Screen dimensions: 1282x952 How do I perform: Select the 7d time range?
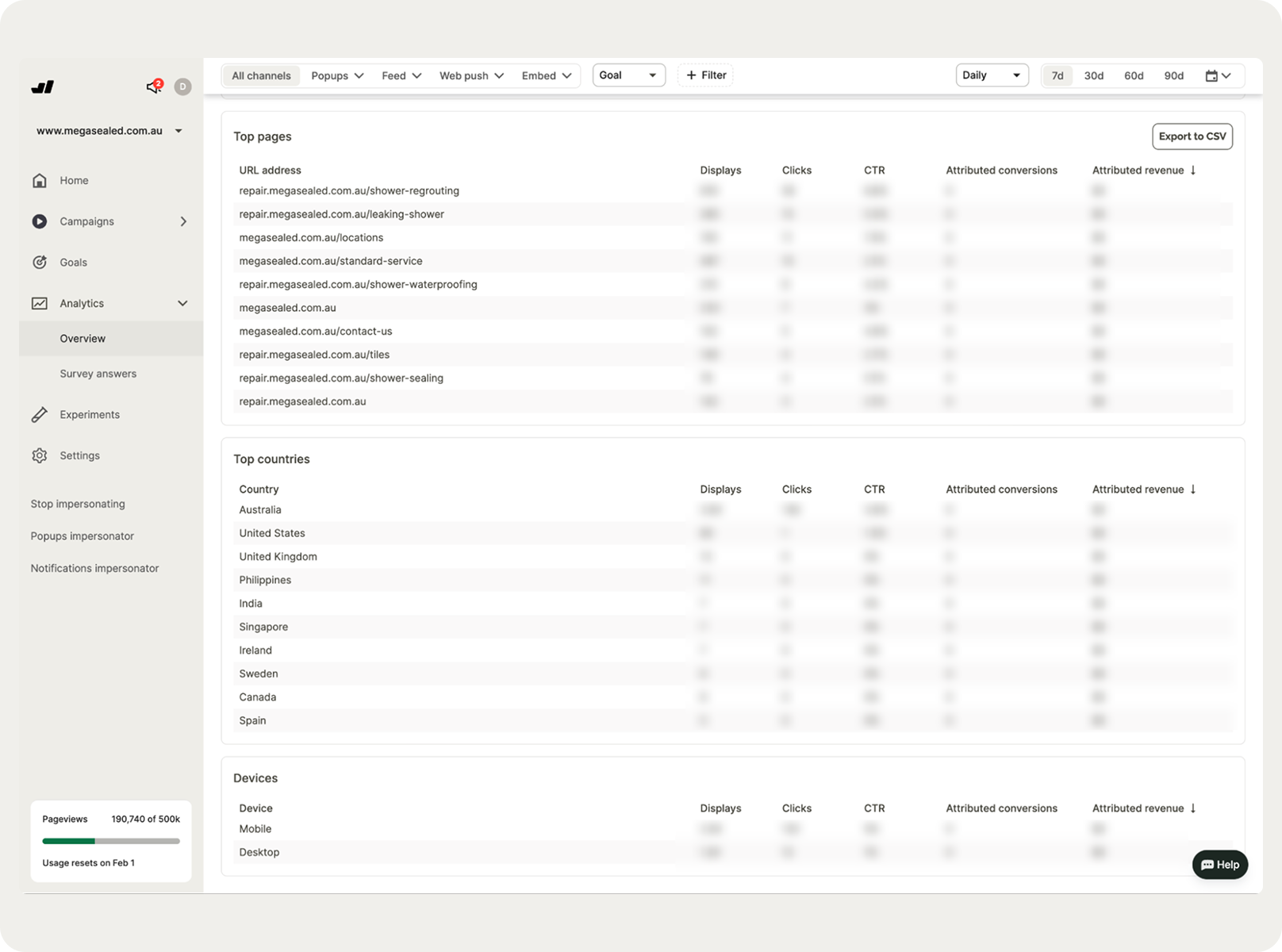pos(1057,76)
